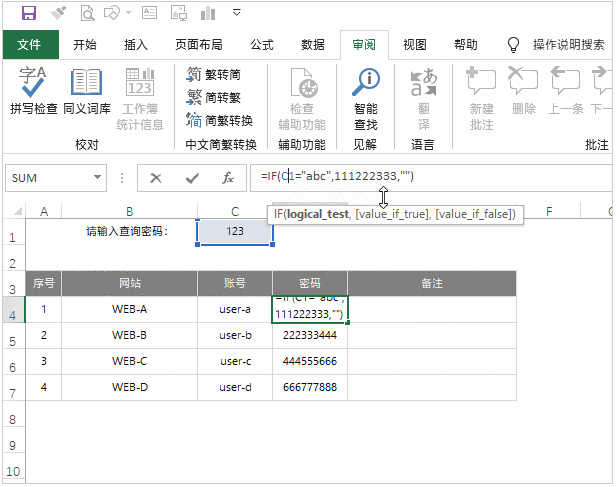This screenshot has height=487, width=616.
Task: Switch to the 插入 tab
Action: click(136, 45)
